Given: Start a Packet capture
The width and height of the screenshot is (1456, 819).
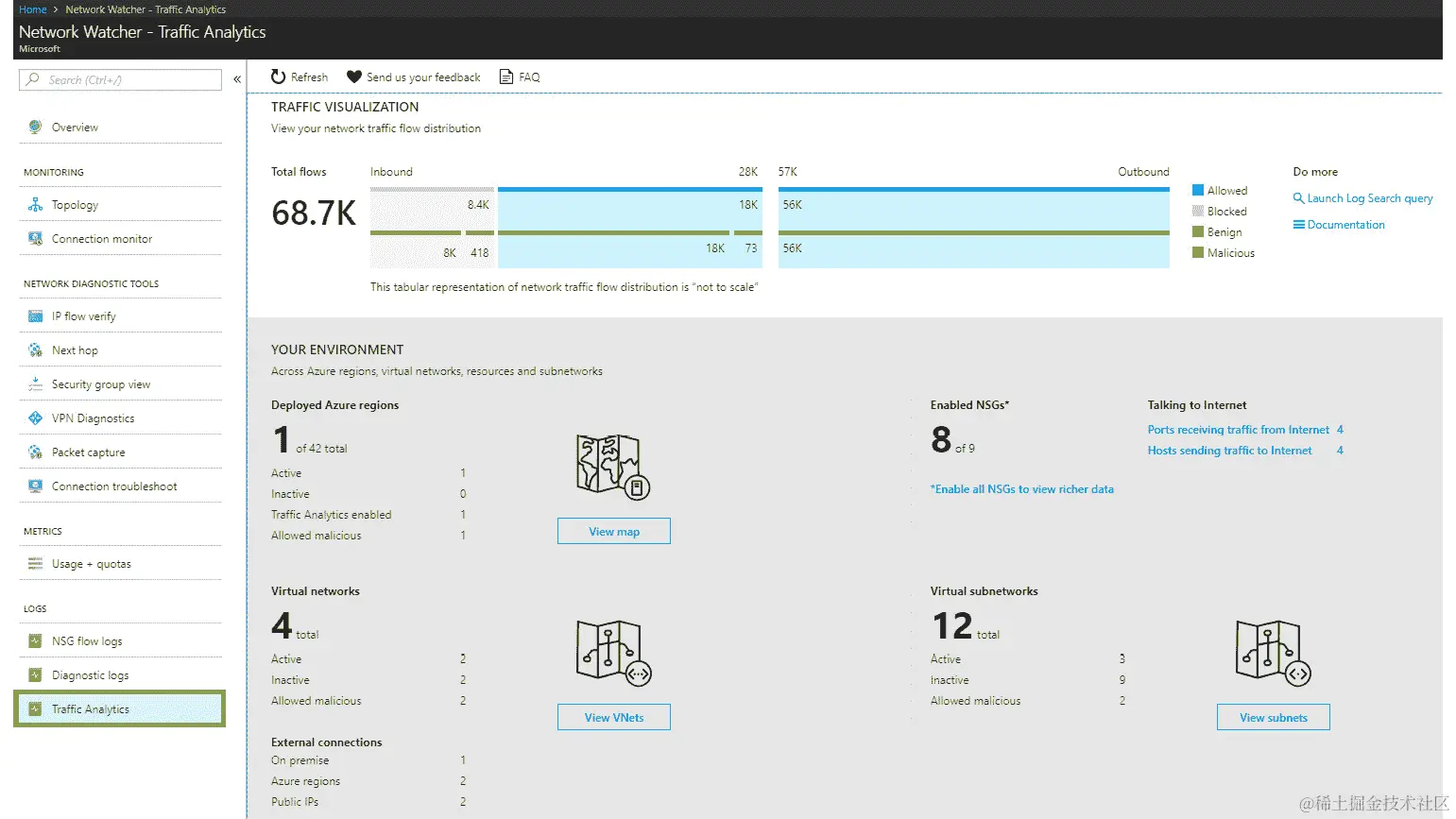Looking at the screenshot, I should 88,452.
